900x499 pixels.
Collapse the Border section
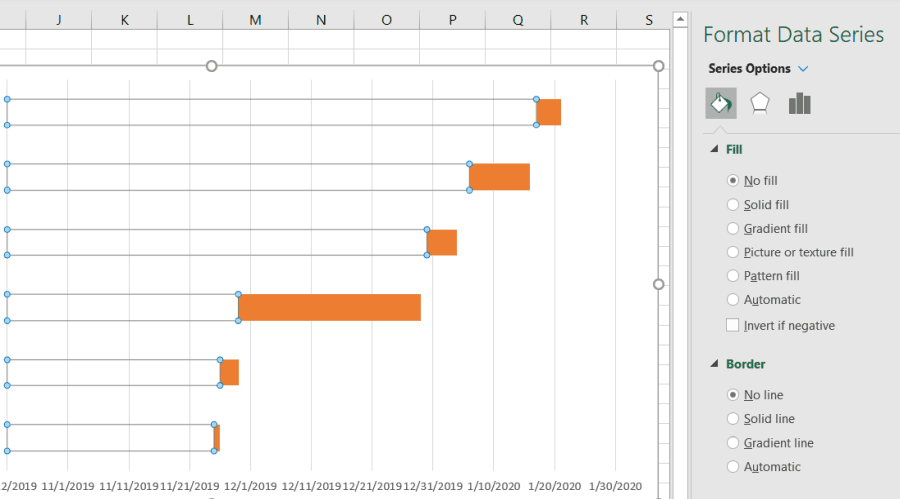(x=714, y=364)
